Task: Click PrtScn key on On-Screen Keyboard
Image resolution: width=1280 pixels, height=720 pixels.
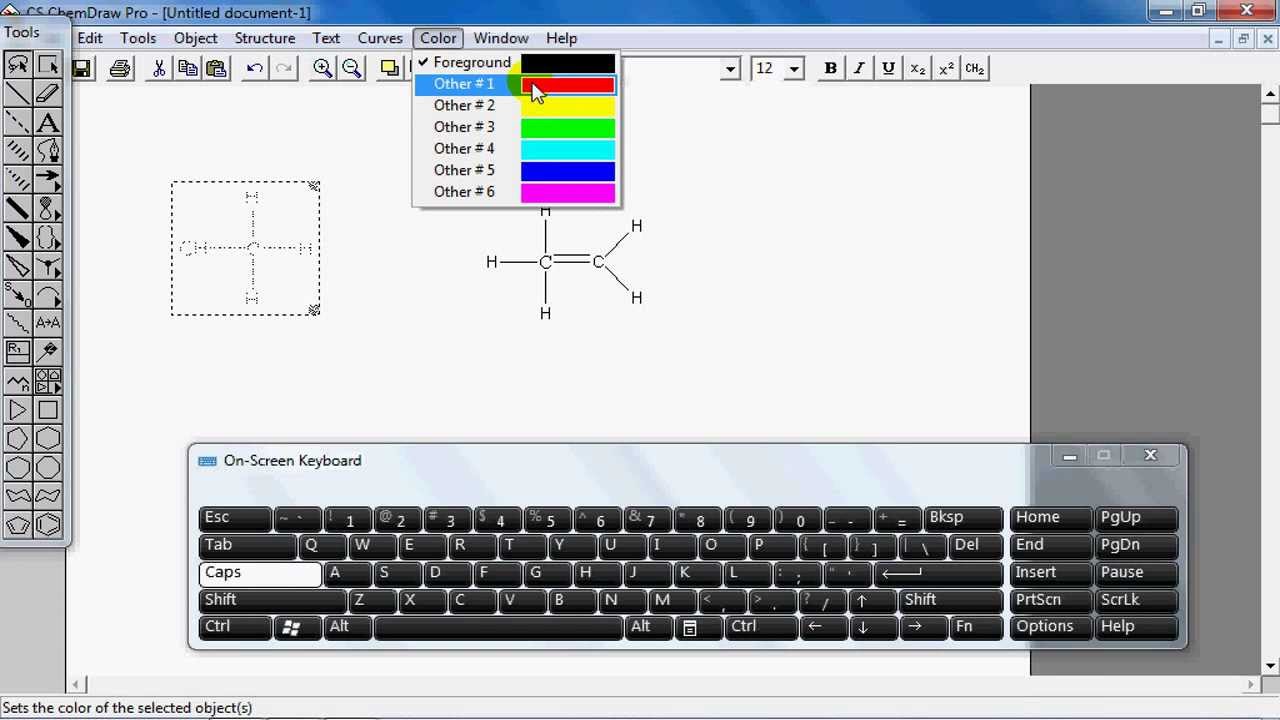Action: (x=1050, y=600)
